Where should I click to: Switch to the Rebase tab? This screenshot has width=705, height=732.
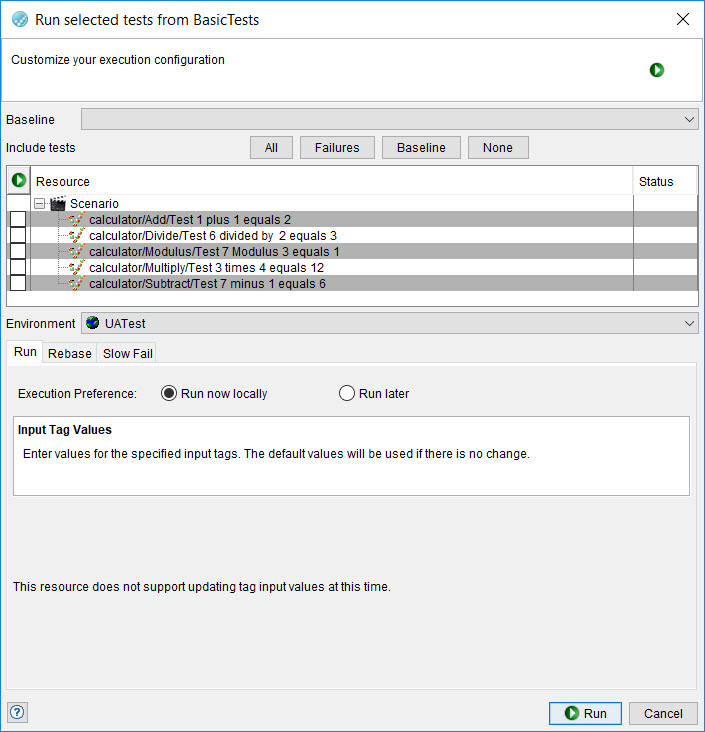[70, 353]
